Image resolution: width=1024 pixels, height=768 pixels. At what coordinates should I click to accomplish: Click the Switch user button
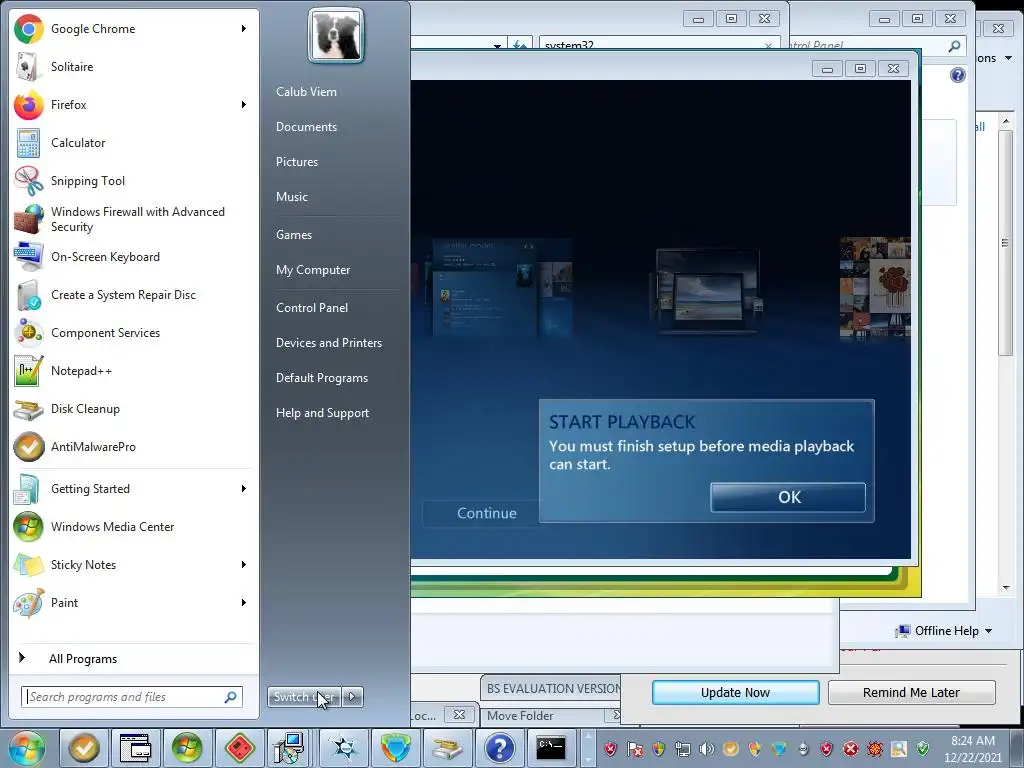click(304, 697)
